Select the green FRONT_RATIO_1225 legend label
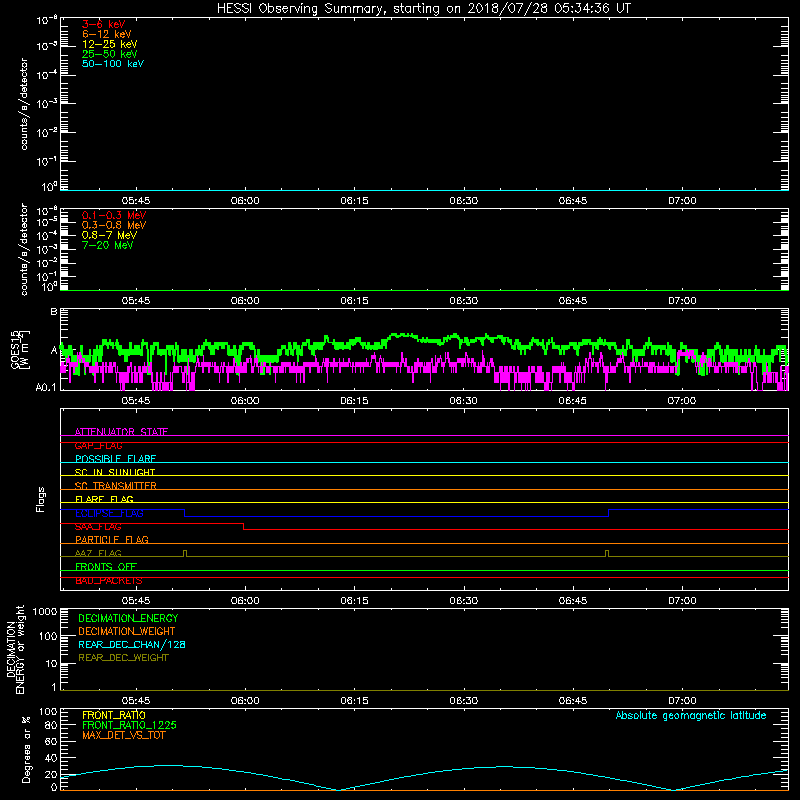Screen dimensions: 800x800 (x=129, y=725)
